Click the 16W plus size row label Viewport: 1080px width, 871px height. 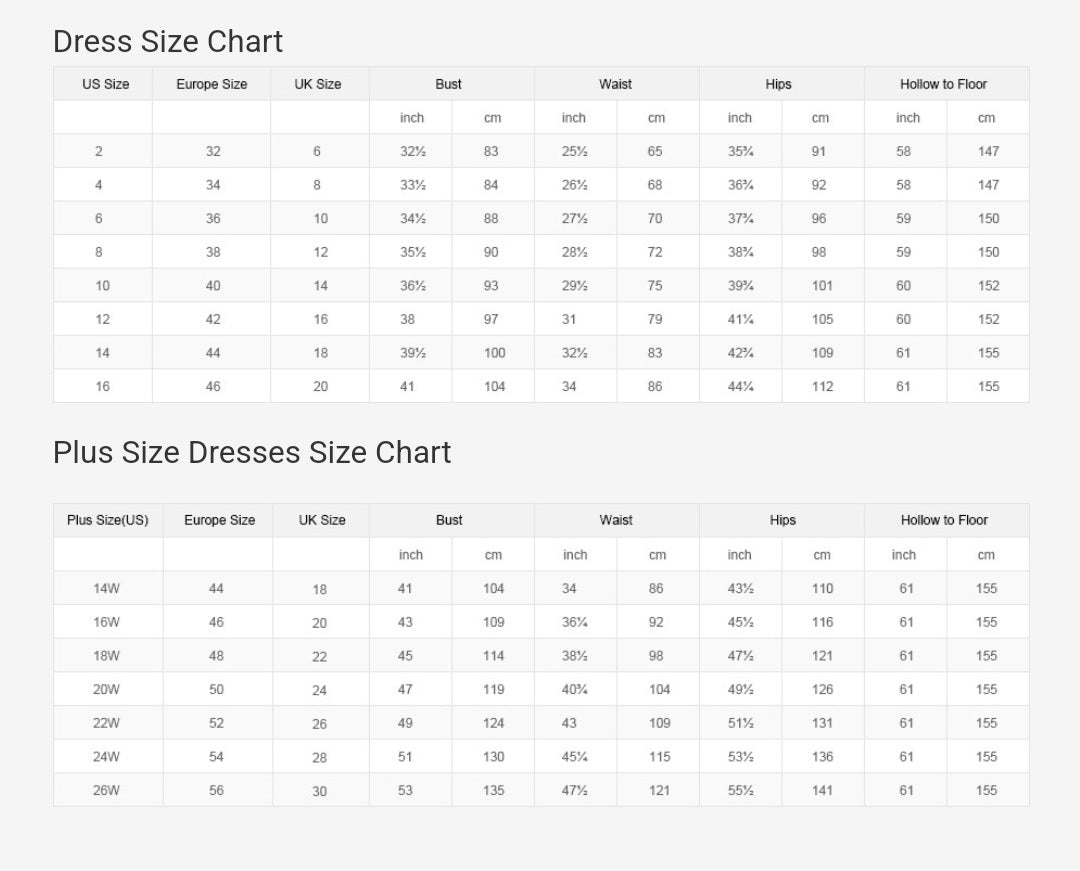pyautogui.click(x=106, y=622)
